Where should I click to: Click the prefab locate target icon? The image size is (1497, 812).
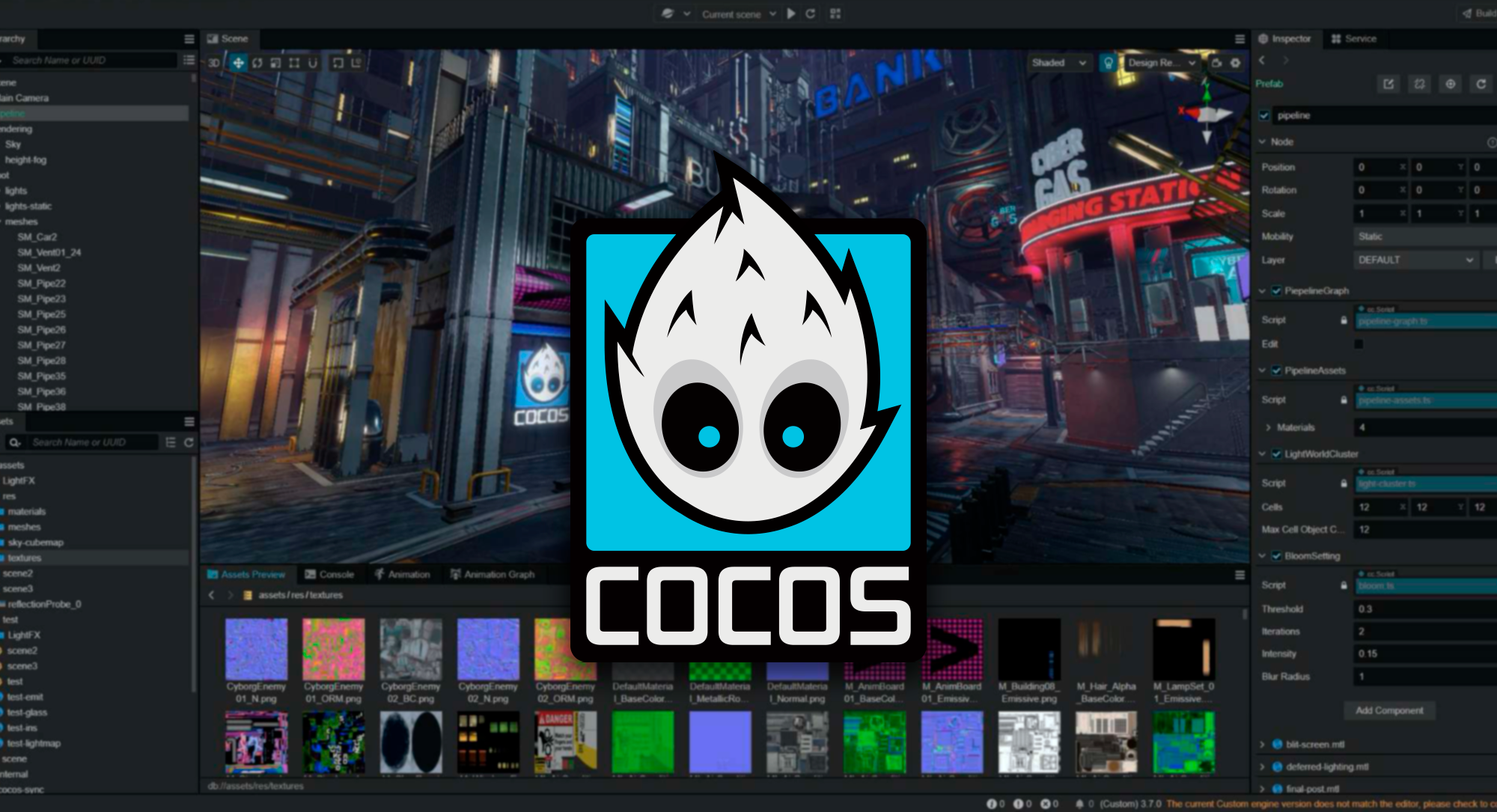pos(1450,84)
